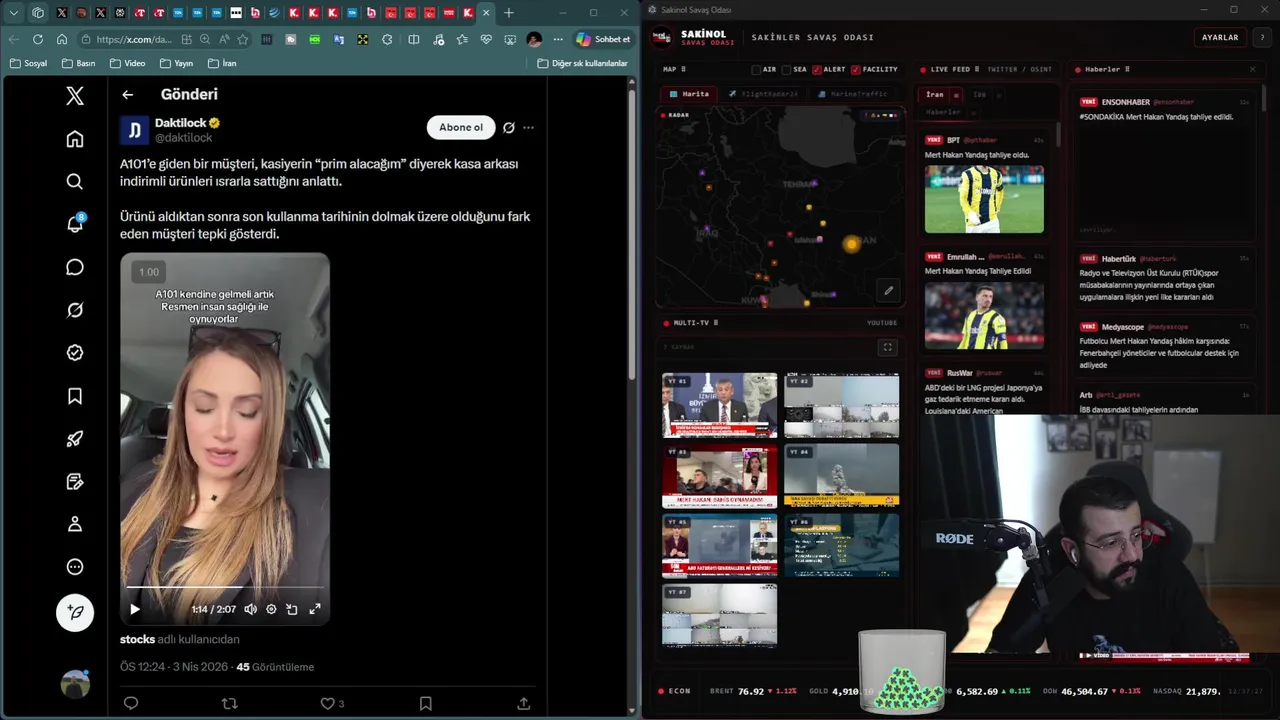Open the Sosyal bookmarks folder
This screenshot has width=1280, height=720.
(28, 63)
